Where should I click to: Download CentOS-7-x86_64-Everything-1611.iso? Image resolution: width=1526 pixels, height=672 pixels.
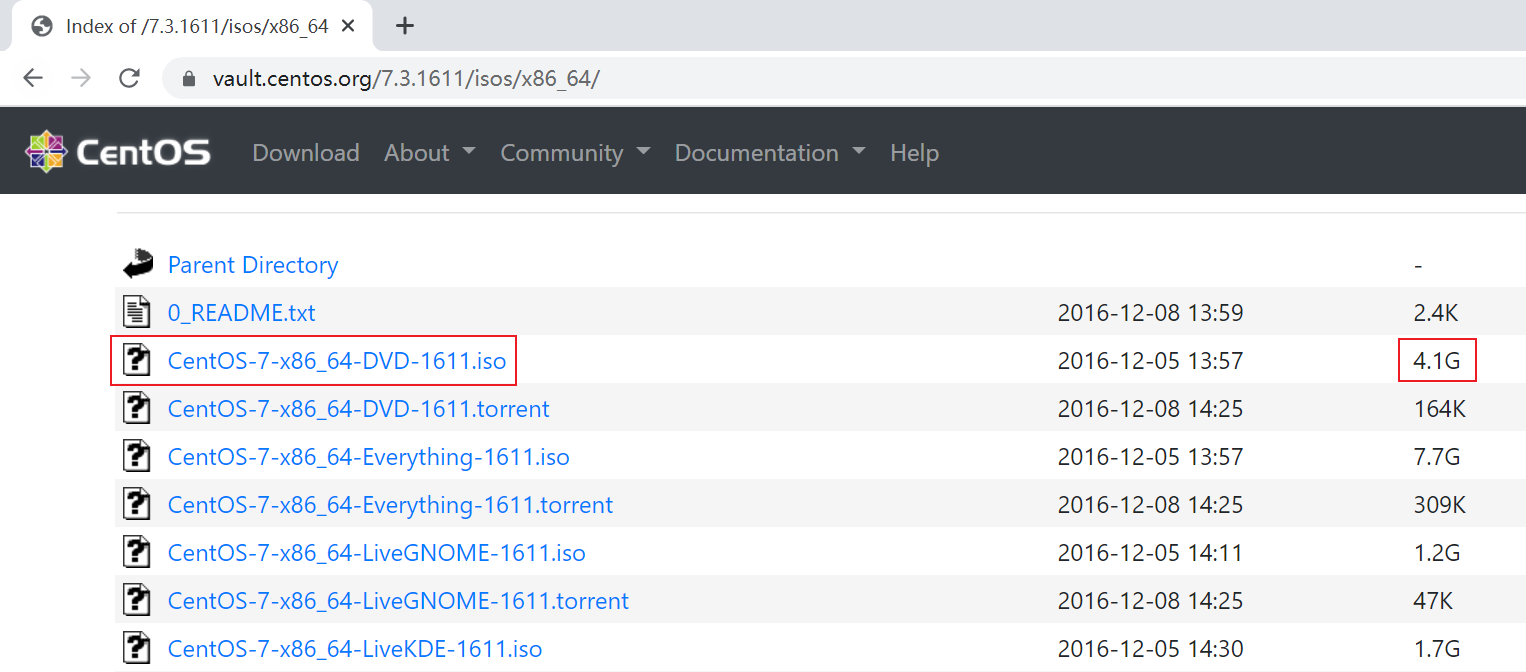point(369,457)
